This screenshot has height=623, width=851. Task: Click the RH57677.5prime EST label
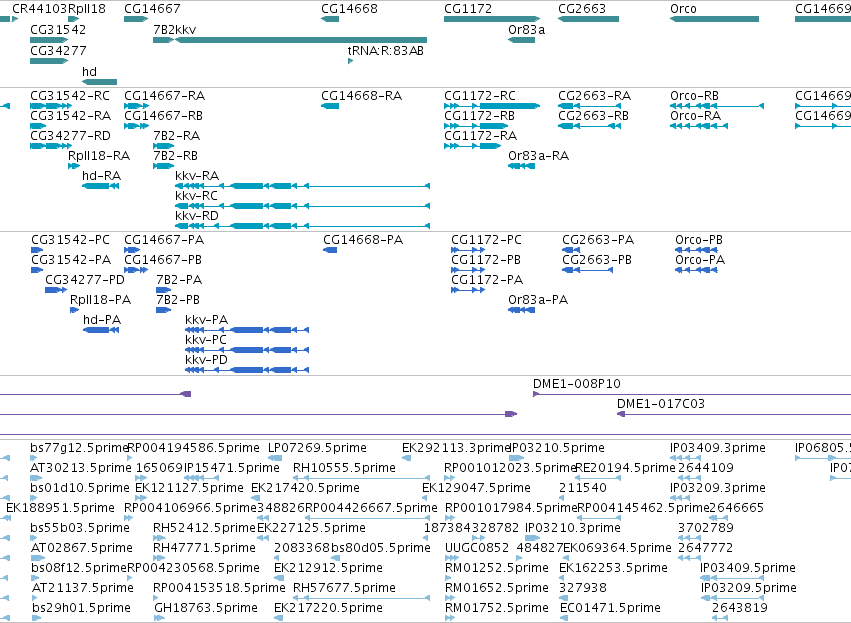(x=344, y=588)
